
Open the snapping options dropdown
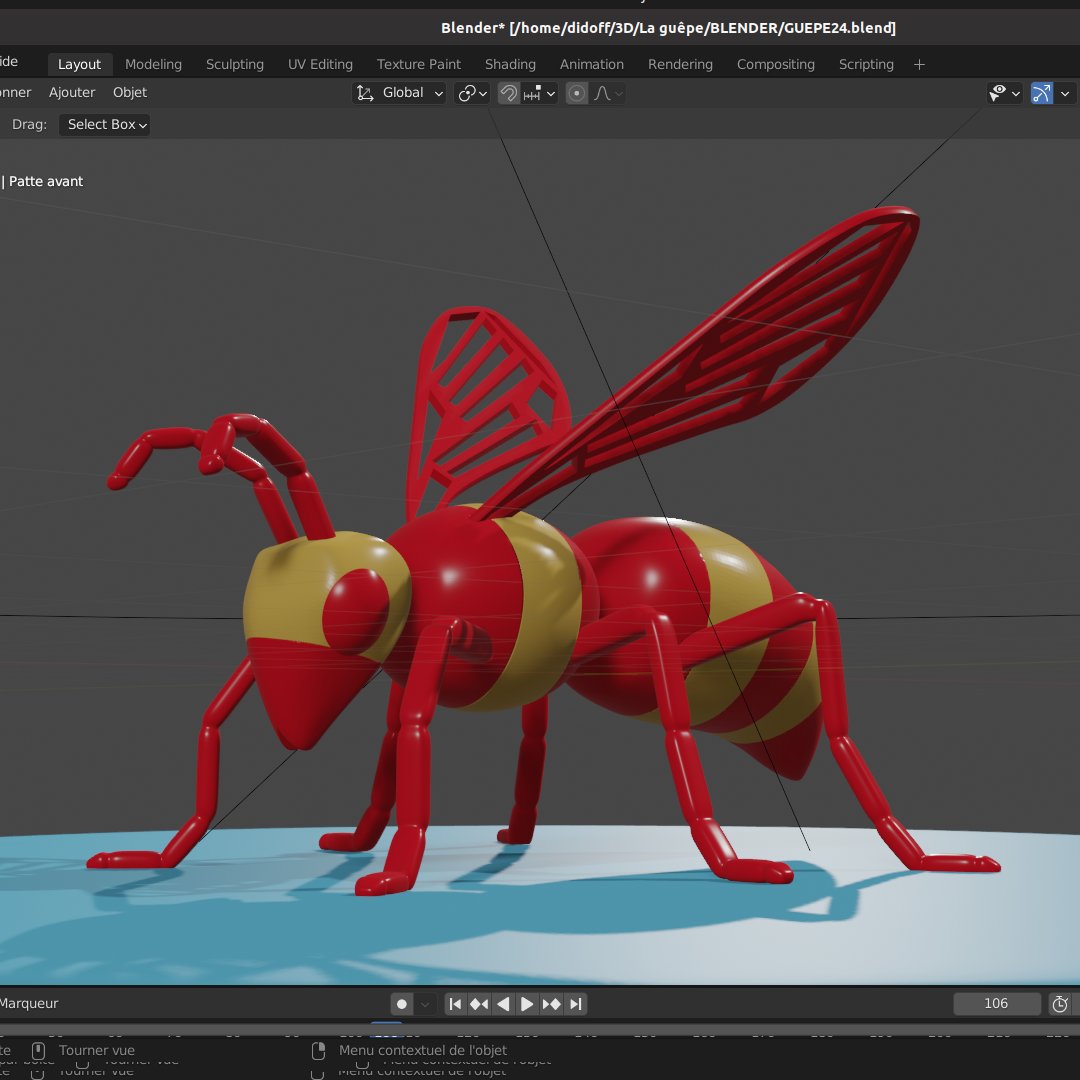(540, 93)
